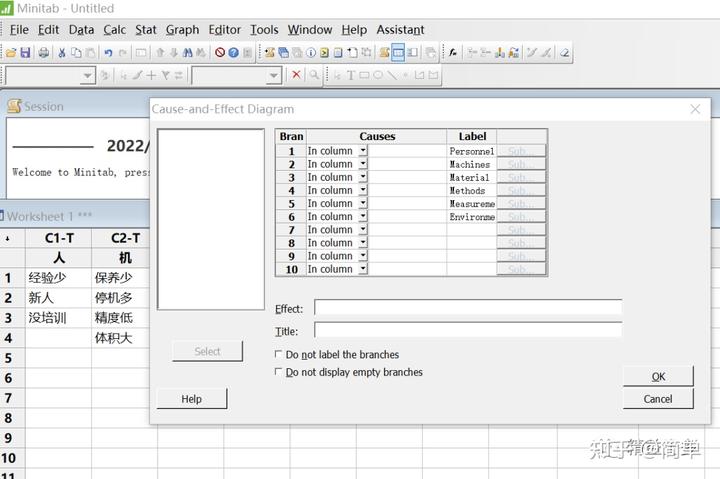The width and height of the screenshot is (720, 479).
Task: Click the Text T graph annotation tool
Action: click(351, 75)
